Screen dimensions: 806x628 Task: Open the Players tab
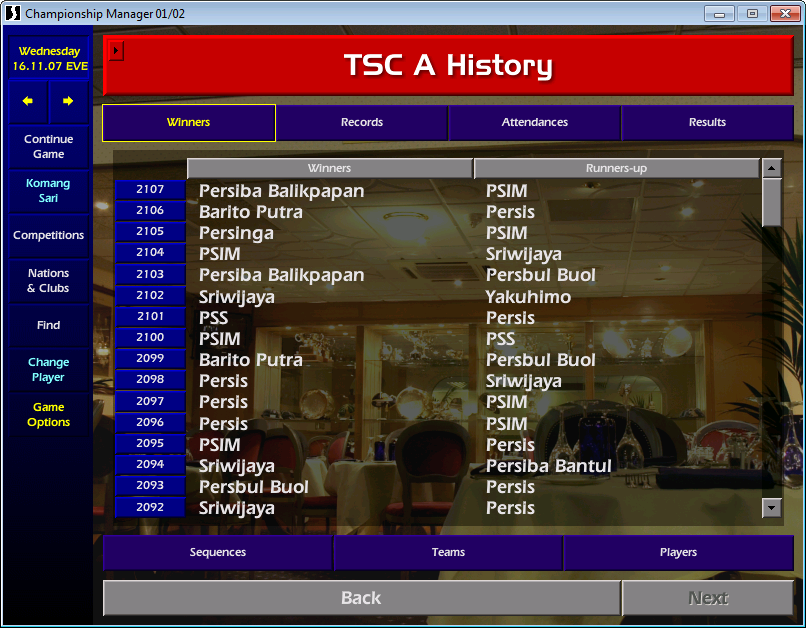pyautogui.click(x=679, y=552)
